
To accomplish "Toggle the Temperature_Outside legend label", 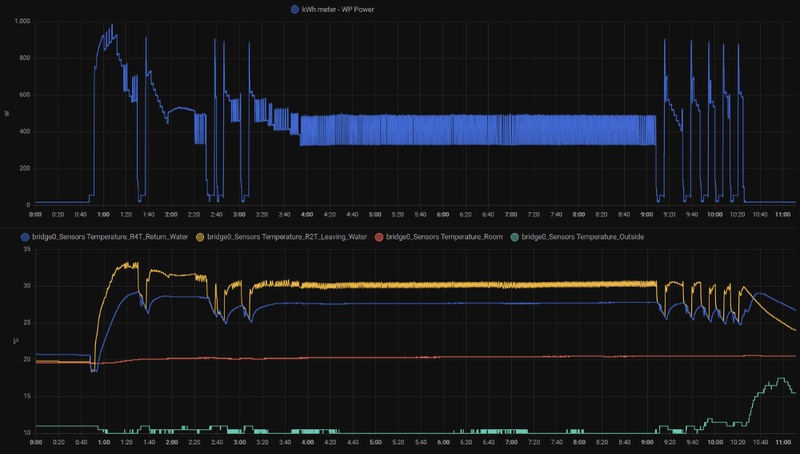I will coord(583,237).
